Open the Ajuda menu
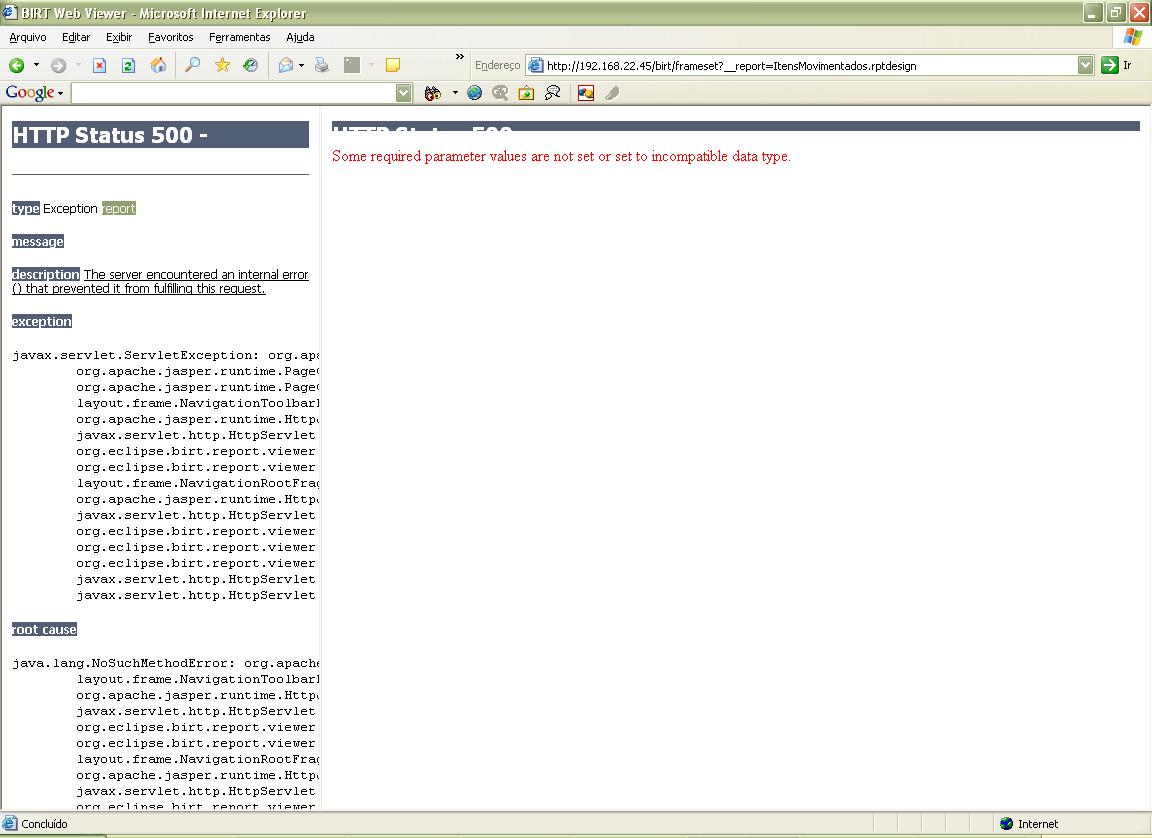 click(300, 37)
